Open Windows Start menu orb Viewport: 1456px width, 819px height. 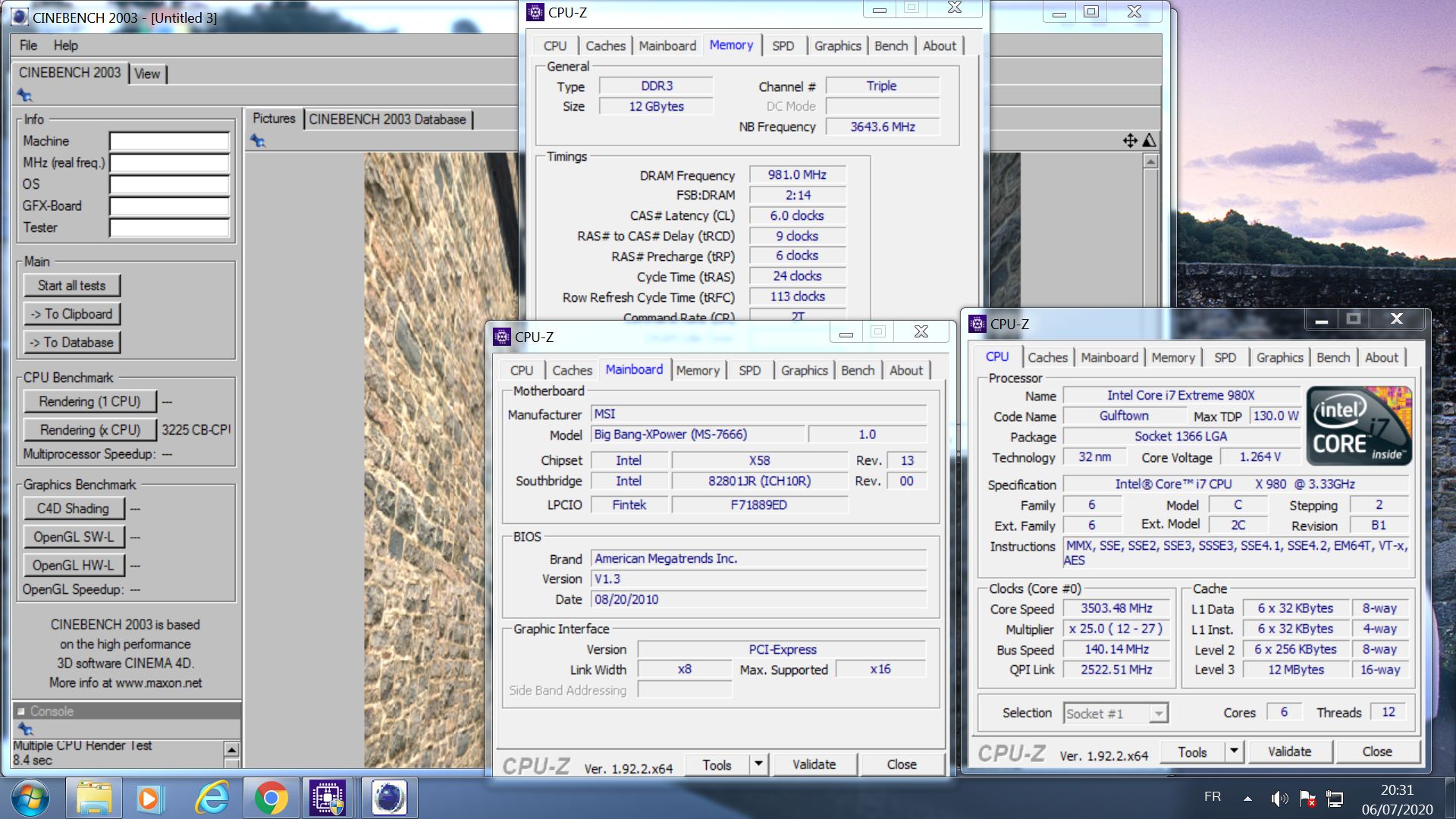(30, 798)
